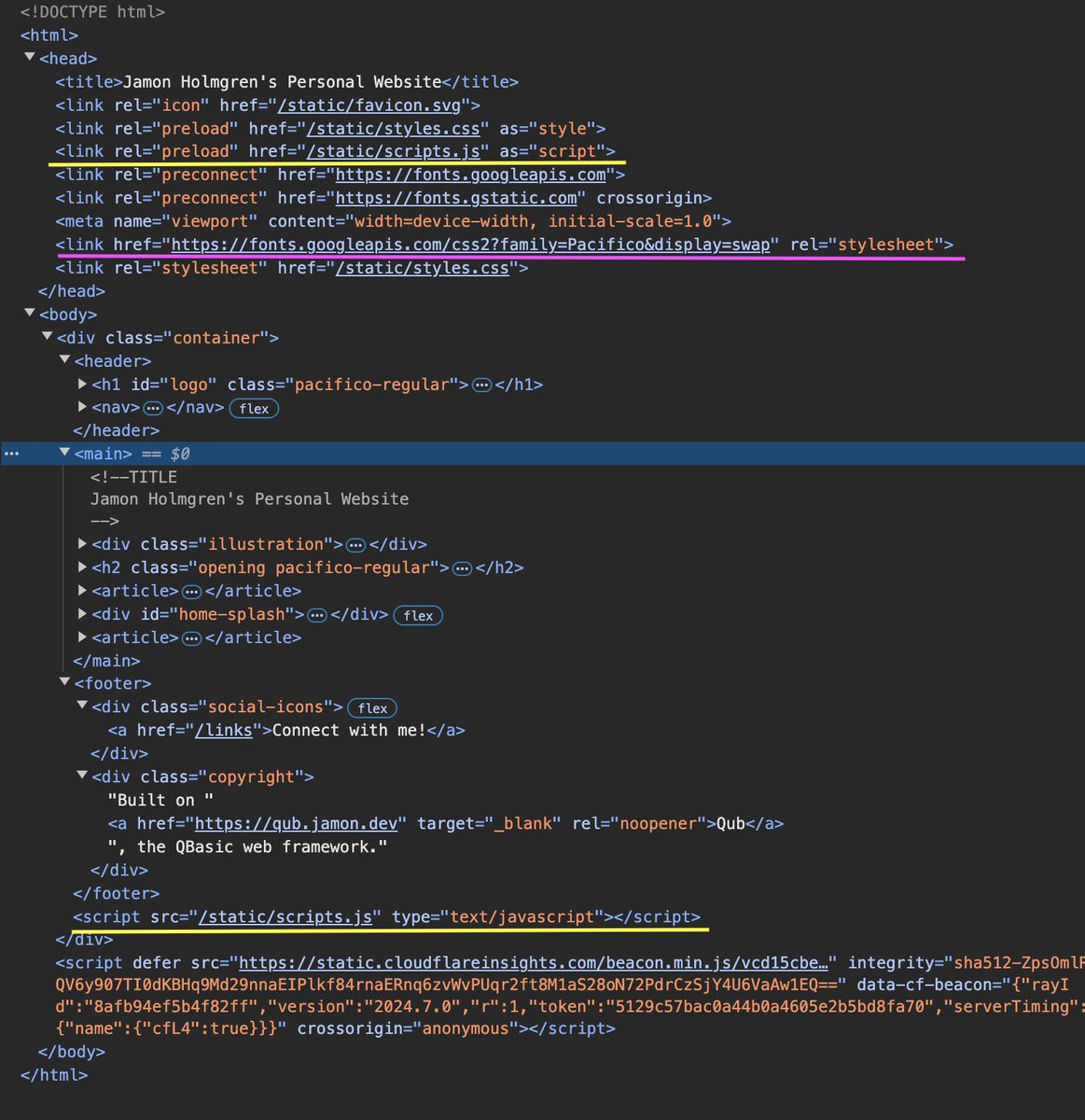Select the title element row

[x=286, y=82]
